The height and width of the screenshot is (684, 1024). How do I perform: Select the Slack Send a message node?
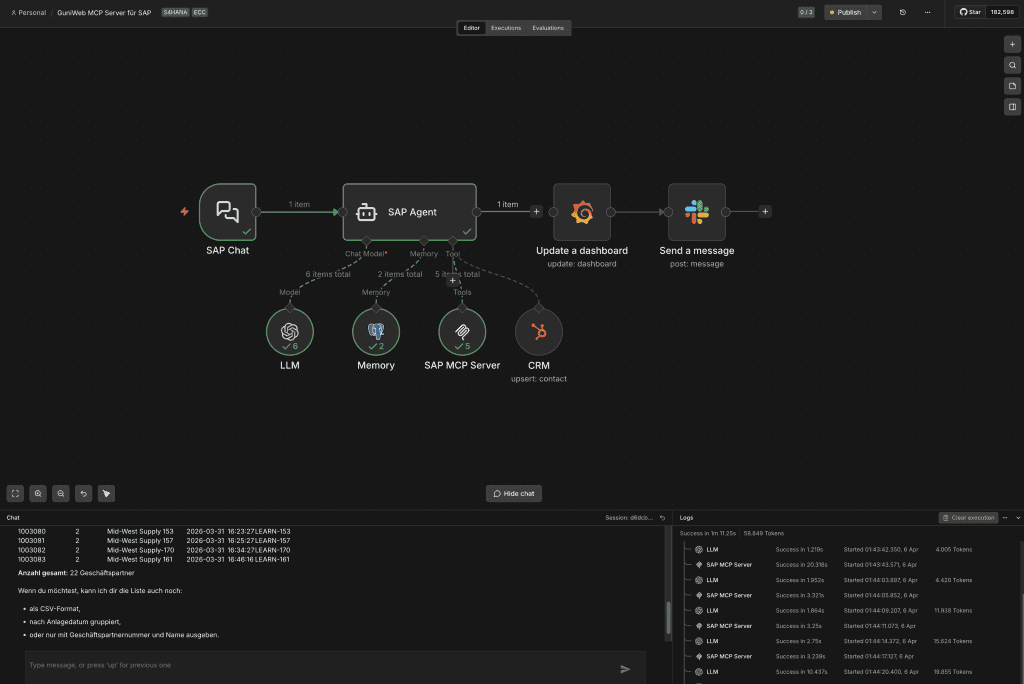click(697, 212)
